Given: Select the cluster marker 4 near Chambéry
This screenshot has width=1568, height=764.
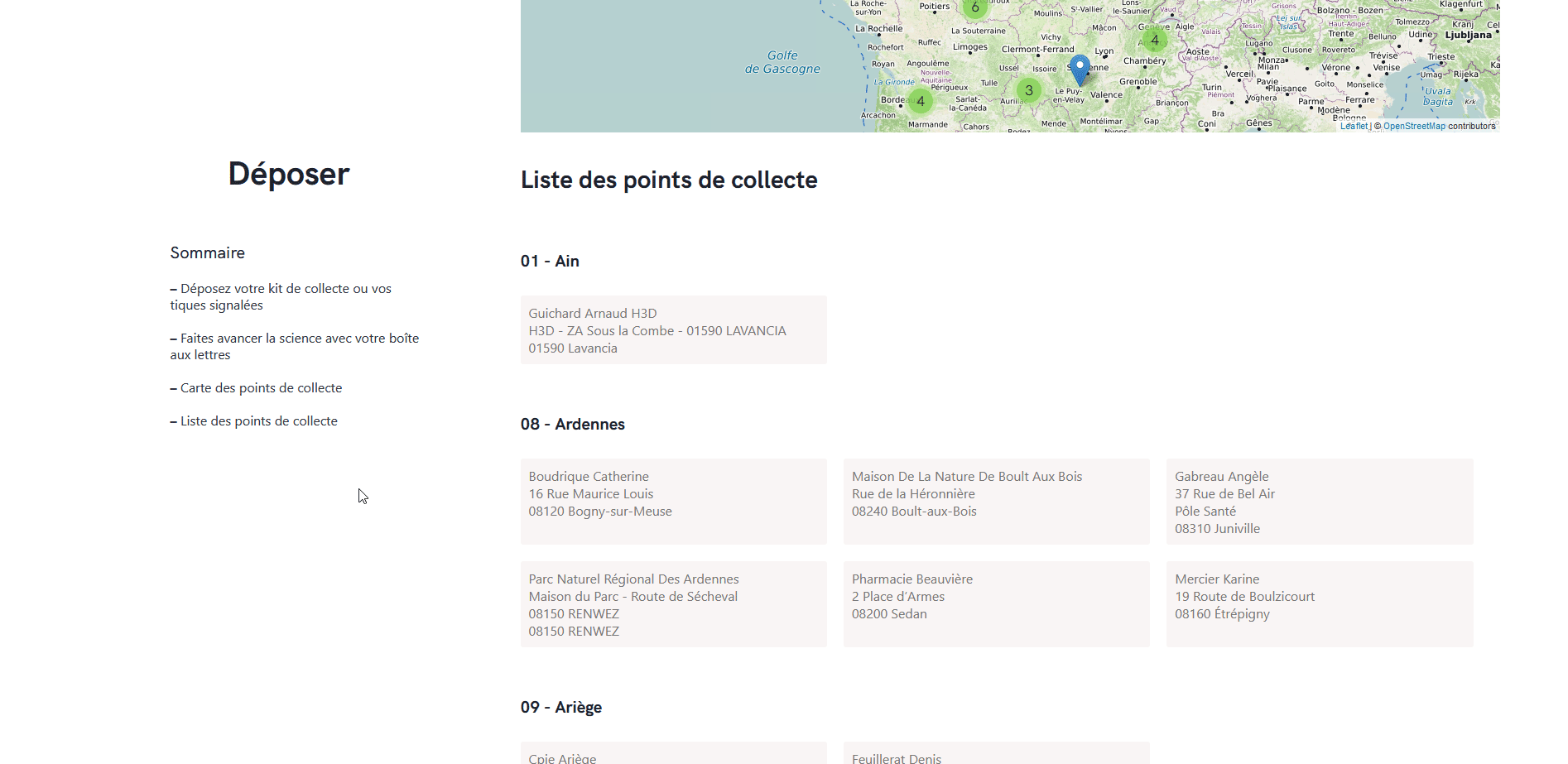Looking at the screenshot, I should (x=1156, y=40).
